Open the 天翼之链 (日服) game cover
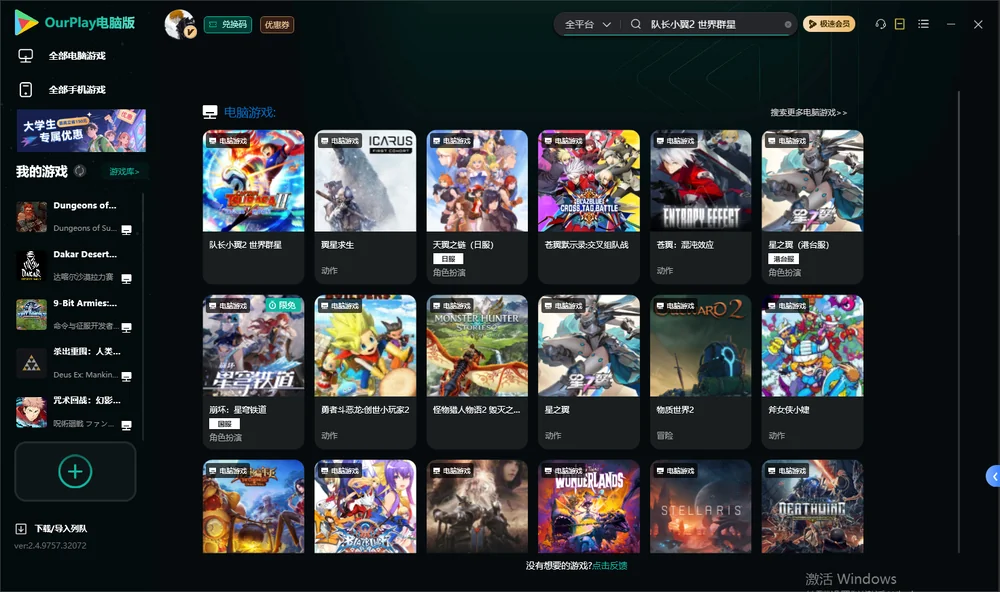Image resolution: width=1000 pixels, height=592 pixels. point(477,181)
